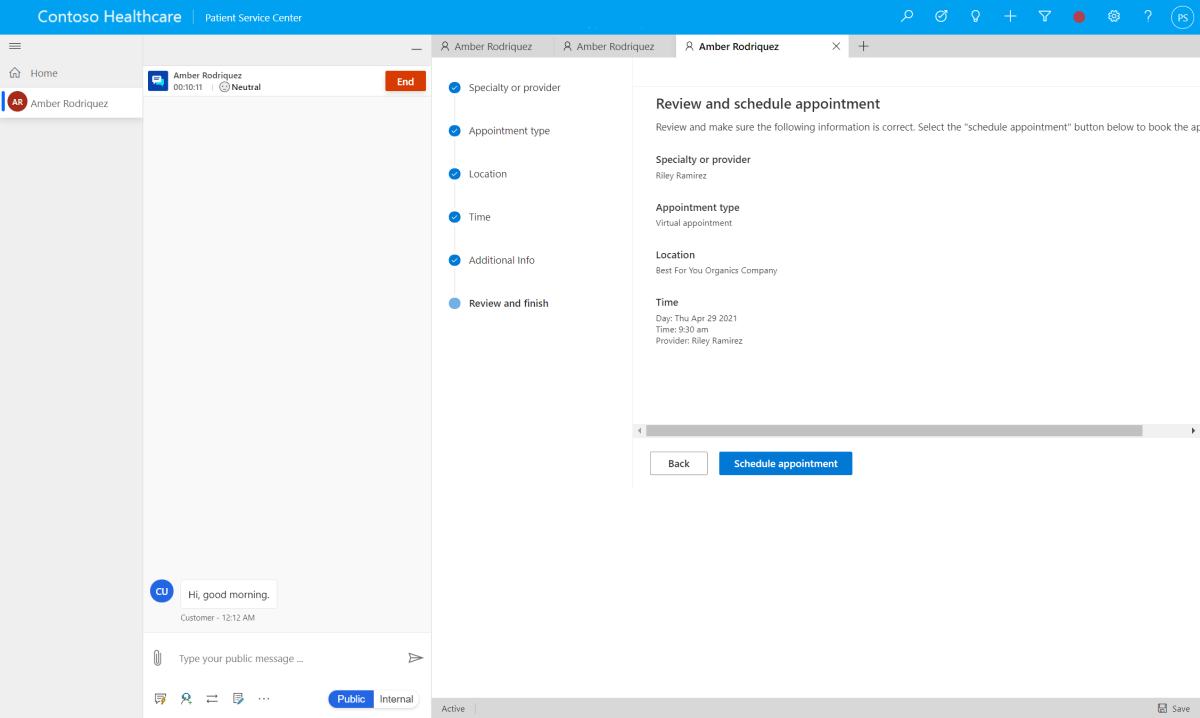Open the settings gear icon

tap(1113, 17)
